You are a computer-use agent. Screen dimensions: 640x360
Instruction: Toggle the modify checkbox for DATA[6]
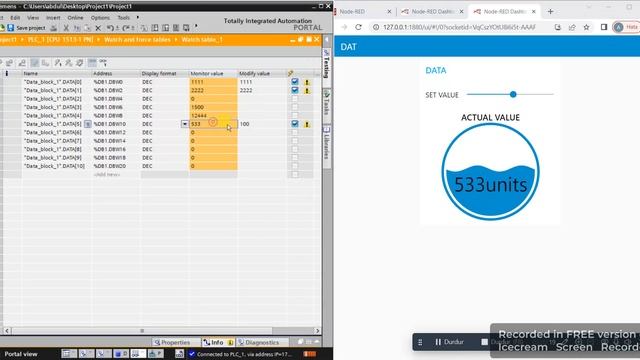295,132
